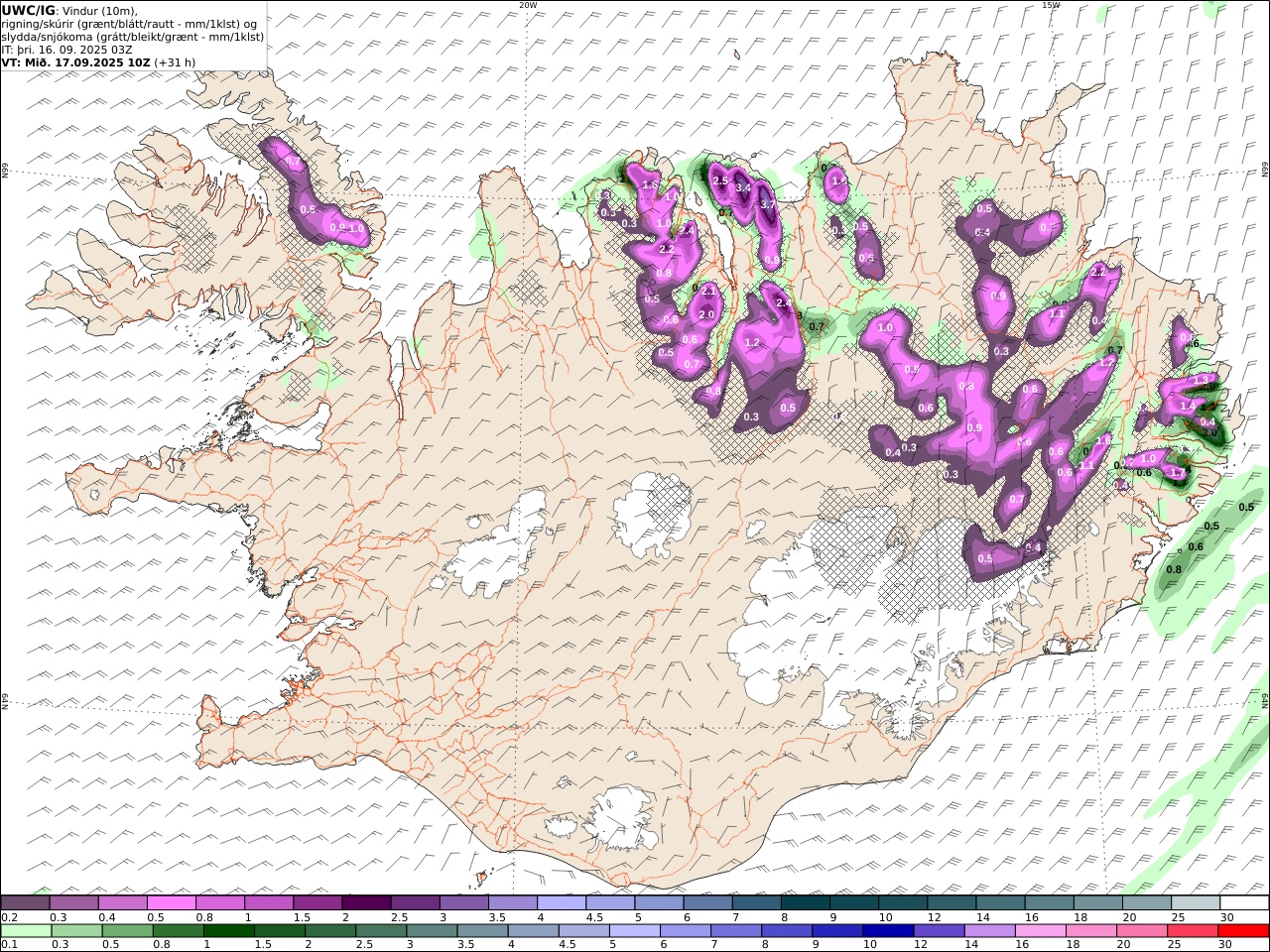Click upper legend swatch between 1 and 1.5
This screenshot has height=952, width=1270.
click(269, 902)
